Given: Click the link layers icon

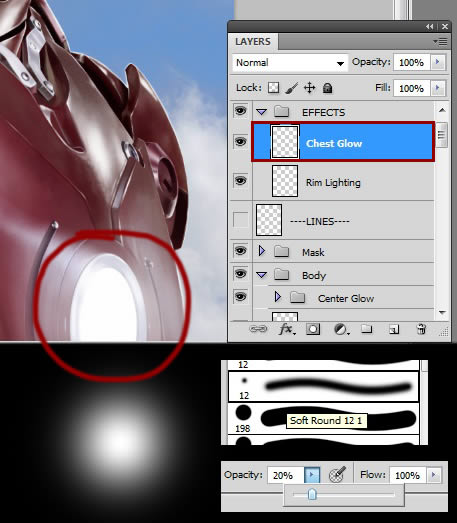Looking at the screenshot, I should (258, 330).
